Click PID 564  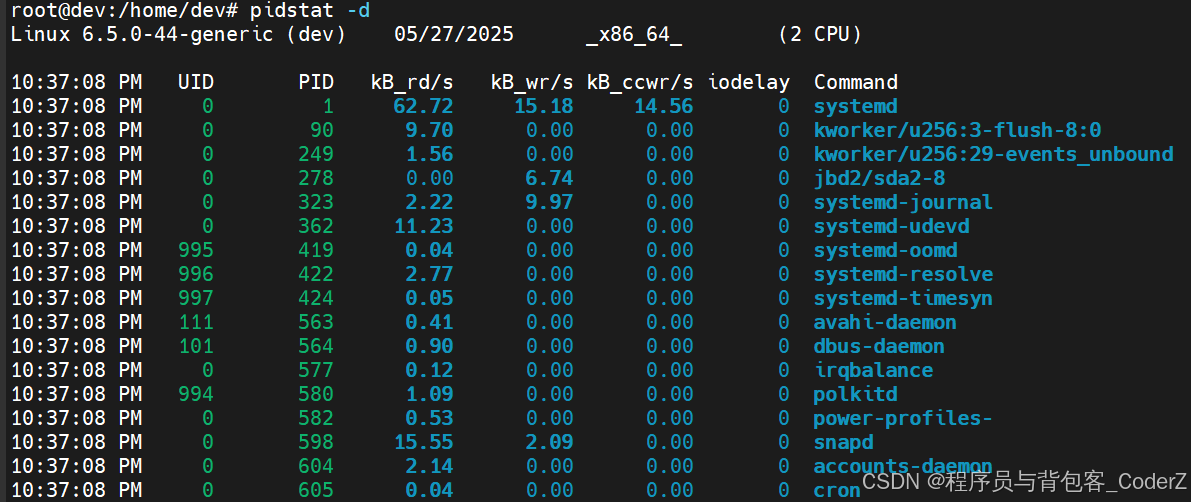(315, 346)
